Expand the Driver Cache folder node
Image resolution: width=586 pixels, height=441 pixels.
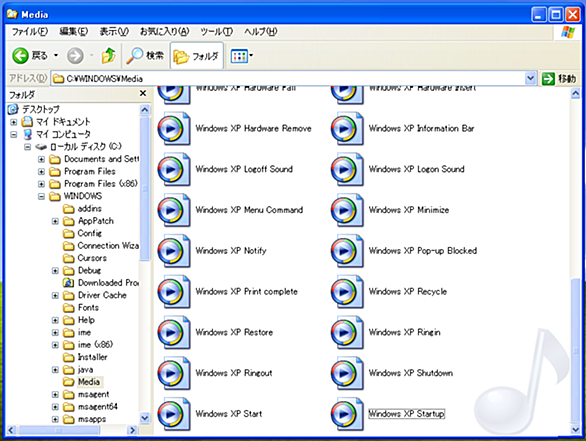pyautogui.click(x=55, y=296)
